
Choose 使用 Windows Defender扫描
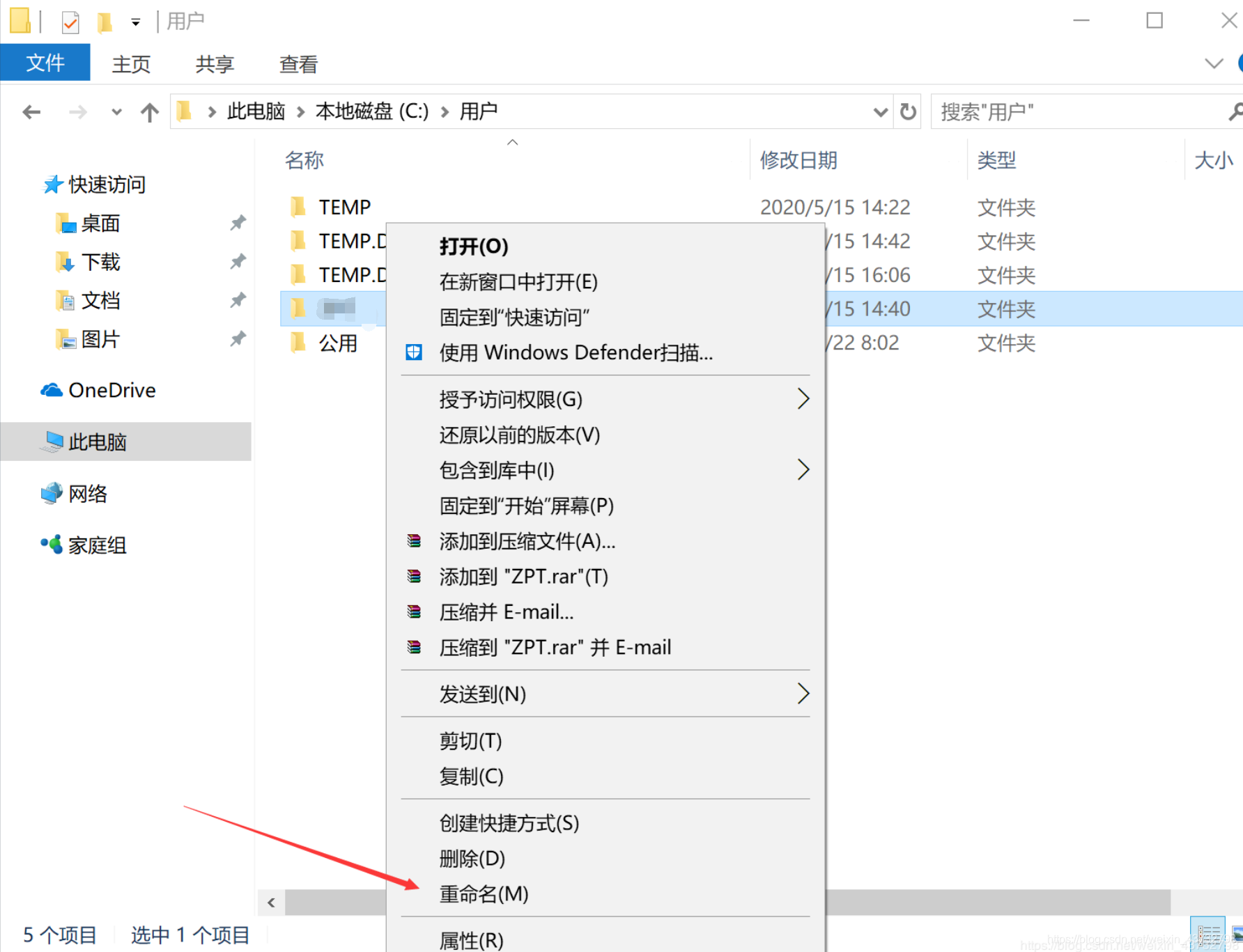[605, 352]
